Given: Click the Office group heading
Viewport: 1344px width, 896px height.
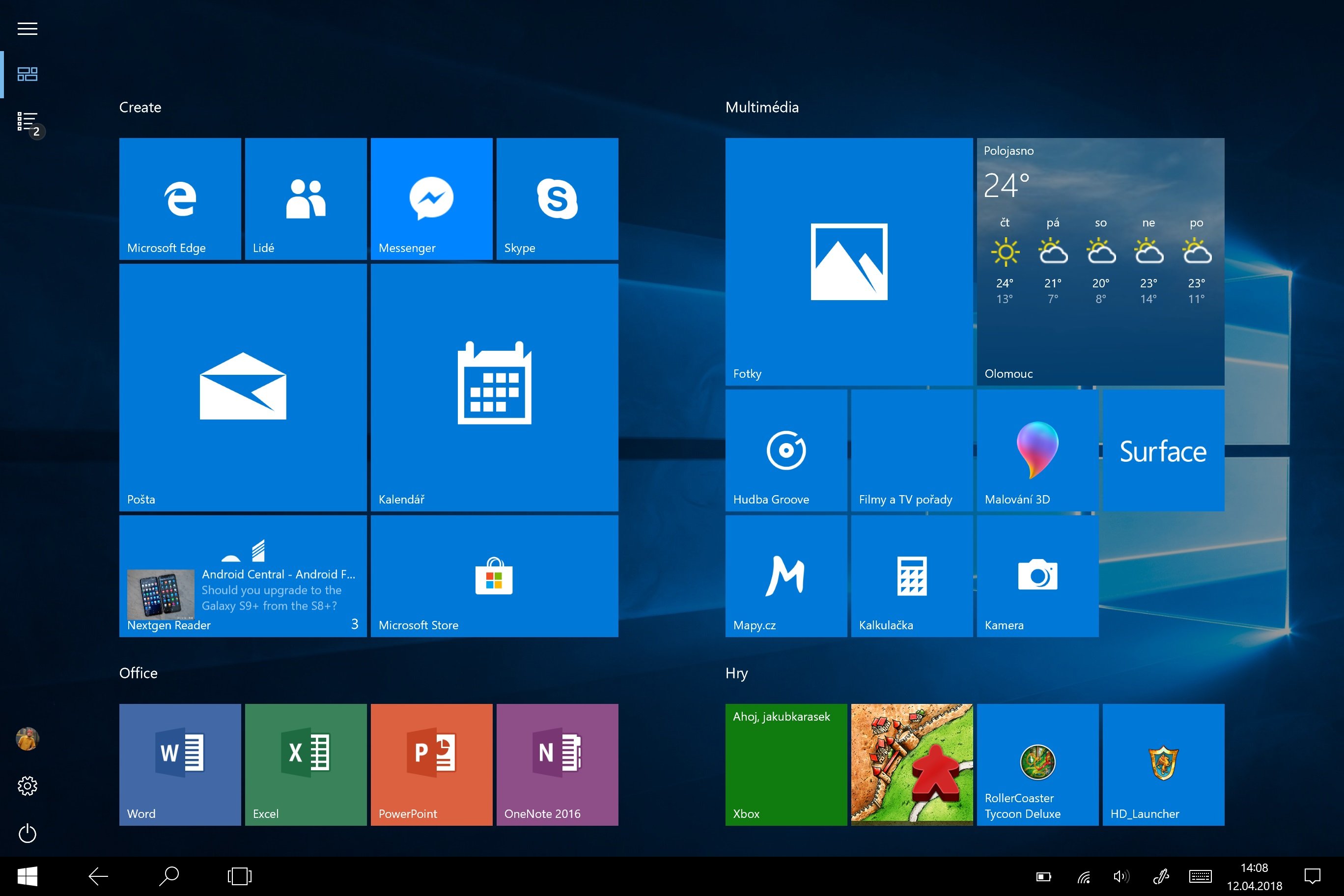Looking at the screenshot, I should pos(139,673).
